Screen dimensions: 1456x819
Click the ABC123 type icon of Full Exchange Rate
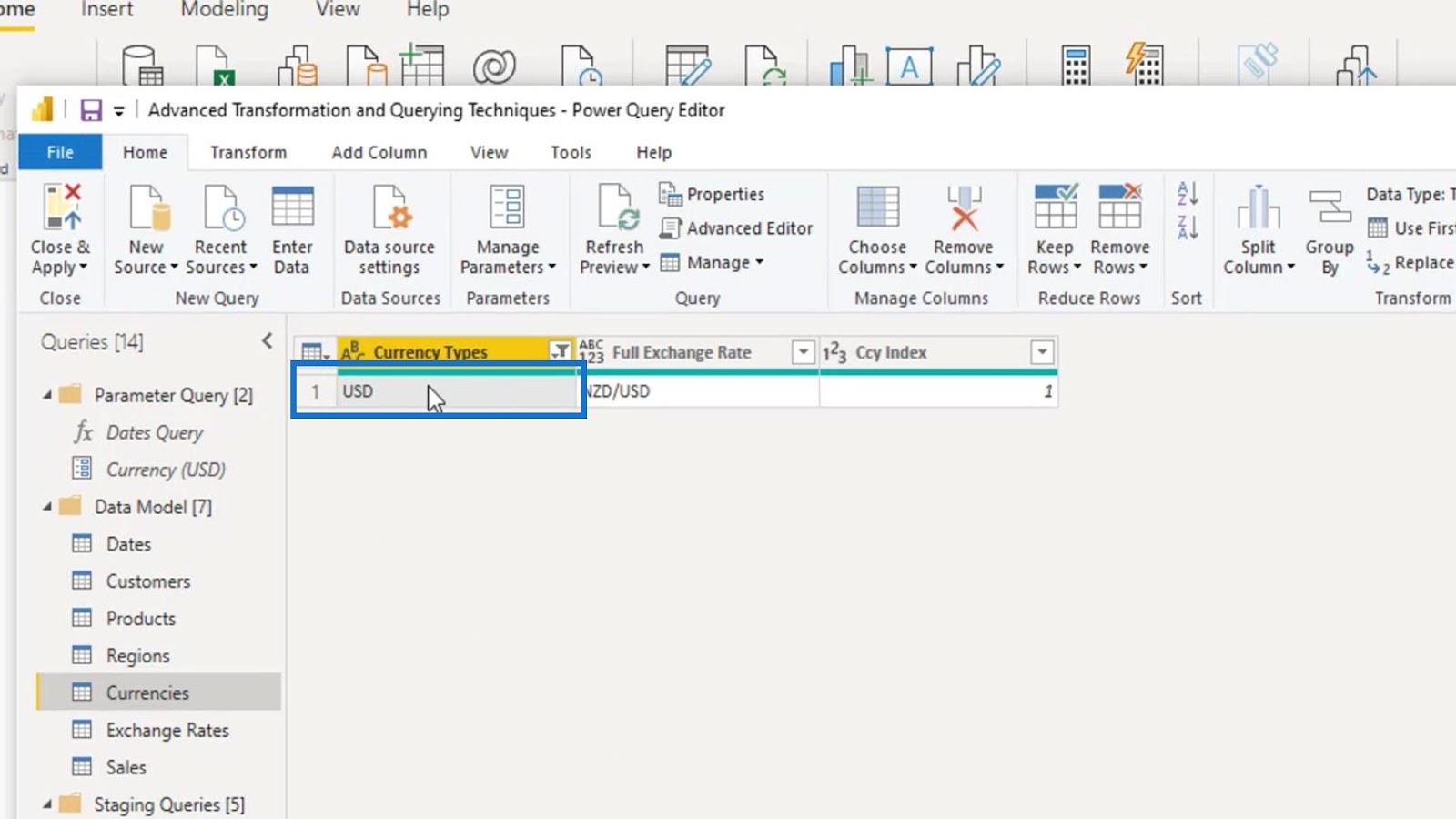(x=591, y=351)
